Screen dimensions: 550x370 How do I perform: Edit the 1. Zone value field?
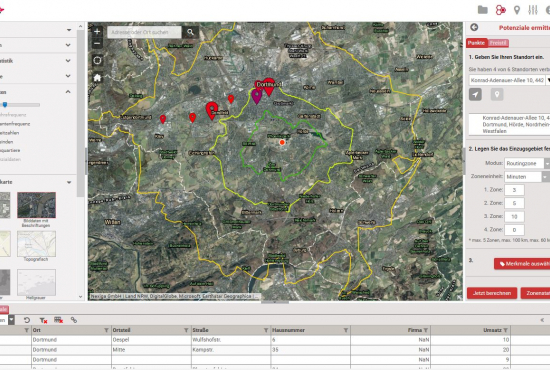pyautogui.click(x=514, y=190)
